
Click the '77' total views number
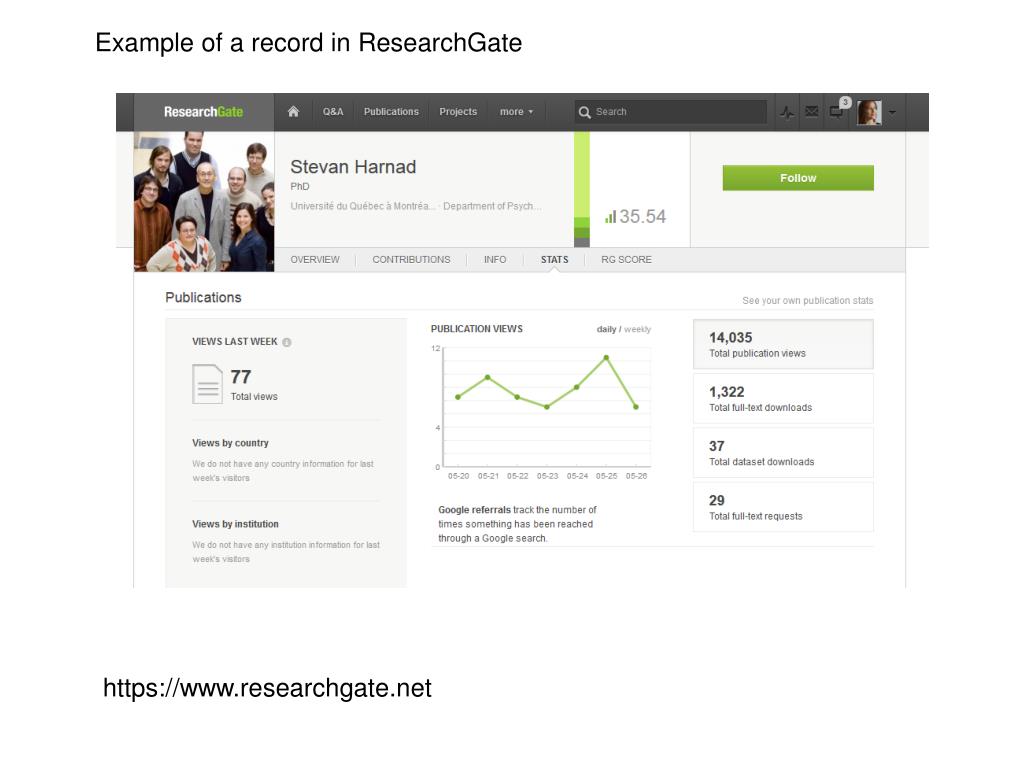click(x=241, y=377)
